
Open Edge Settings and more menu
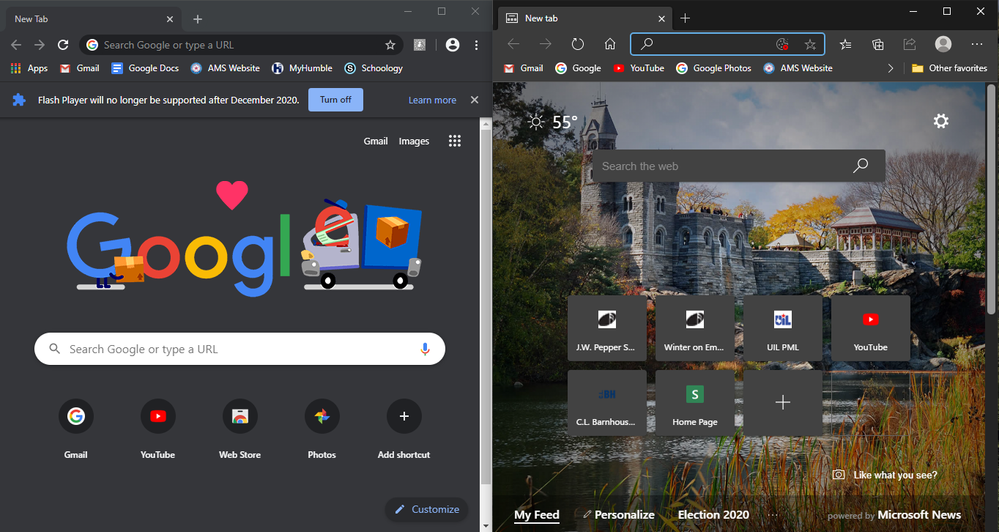[977, 44]
